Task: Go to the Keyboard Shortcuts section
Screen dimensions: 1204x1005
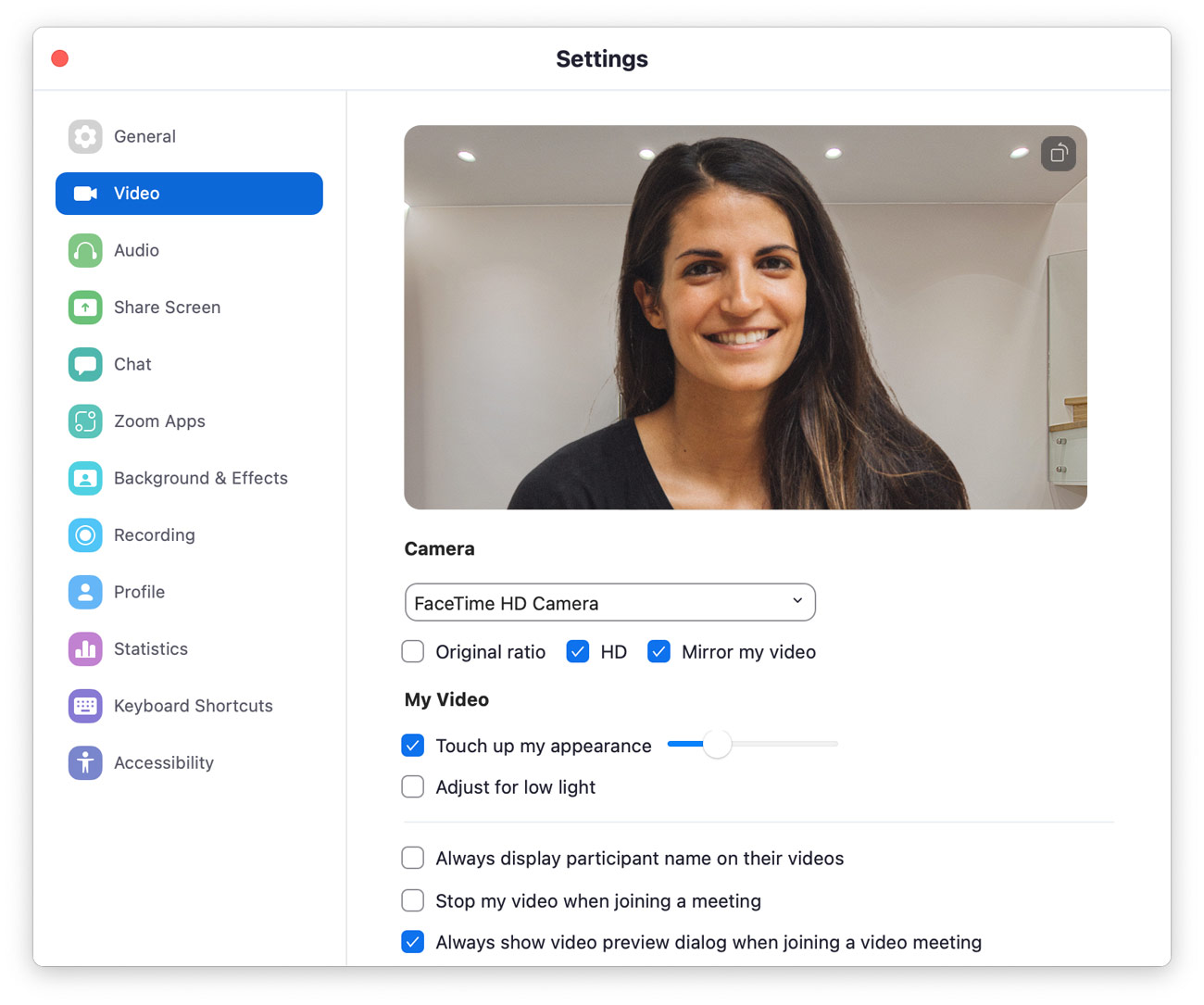Action: point(85,706)
